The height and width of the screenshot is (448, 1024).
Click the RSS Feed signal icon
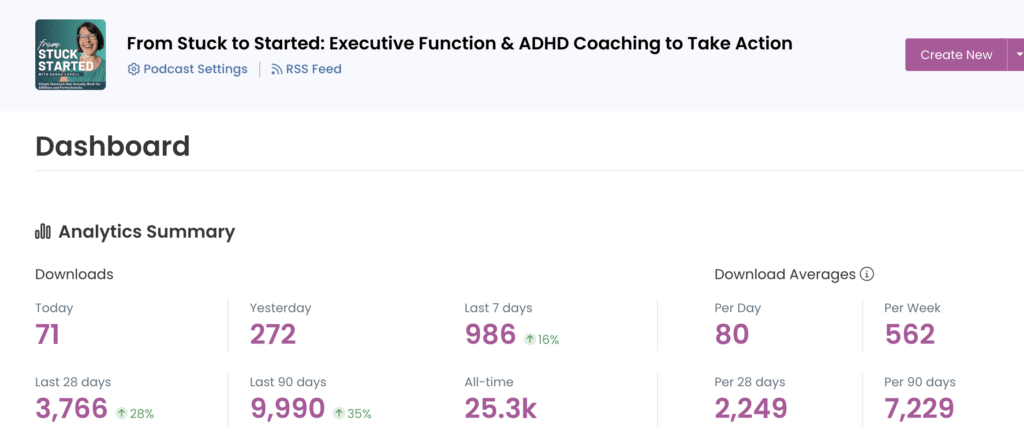point(277,69)
